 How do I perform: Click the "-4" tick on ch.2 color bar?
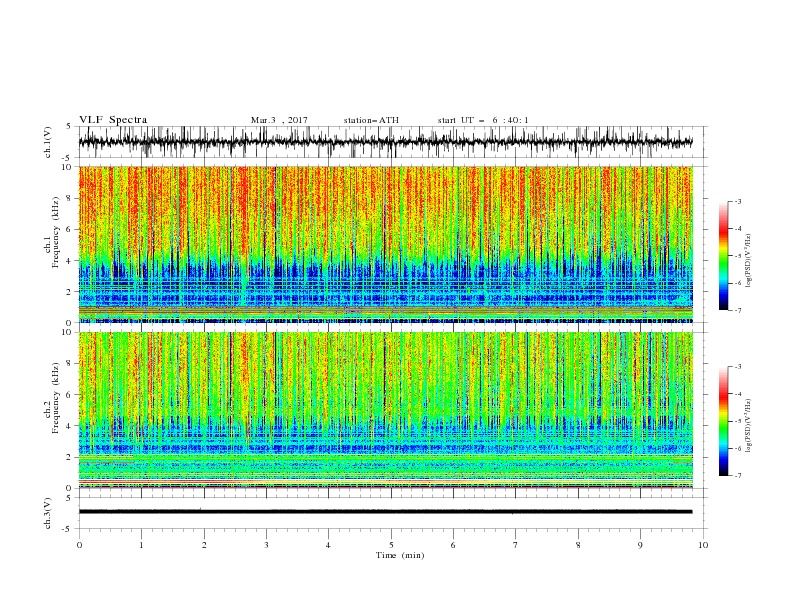tap(737, 394)
